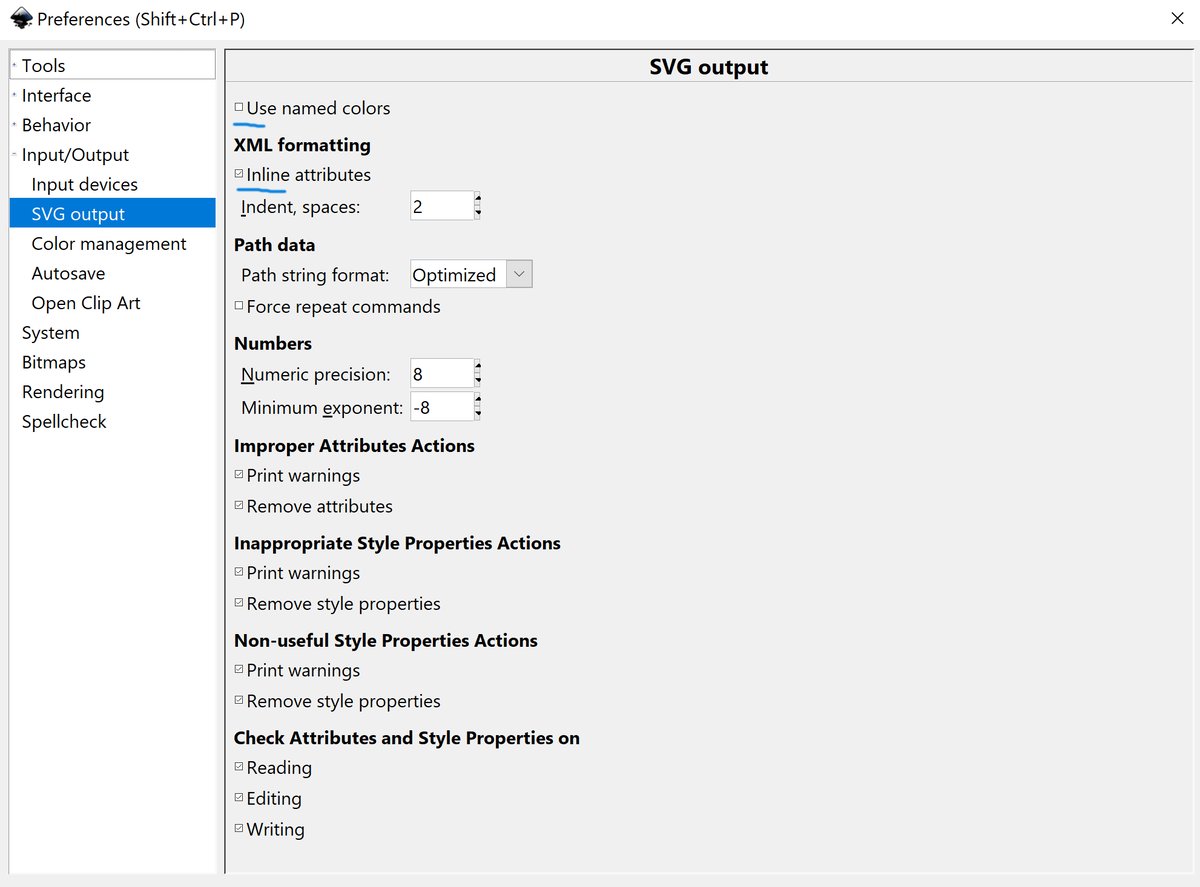Collapse the Input/Output tree branch
Viewport: 1200px width, 887px height.
(12, 155)
